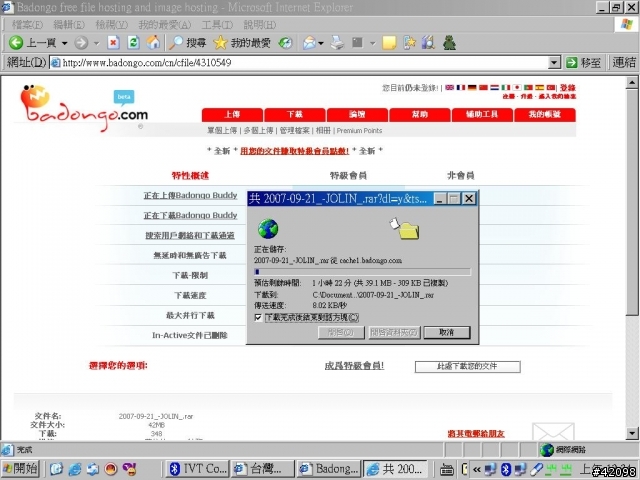This screenshot has width=640, height=480.
Task: Click the Badongo.com logo
Action: coord(84,107)
